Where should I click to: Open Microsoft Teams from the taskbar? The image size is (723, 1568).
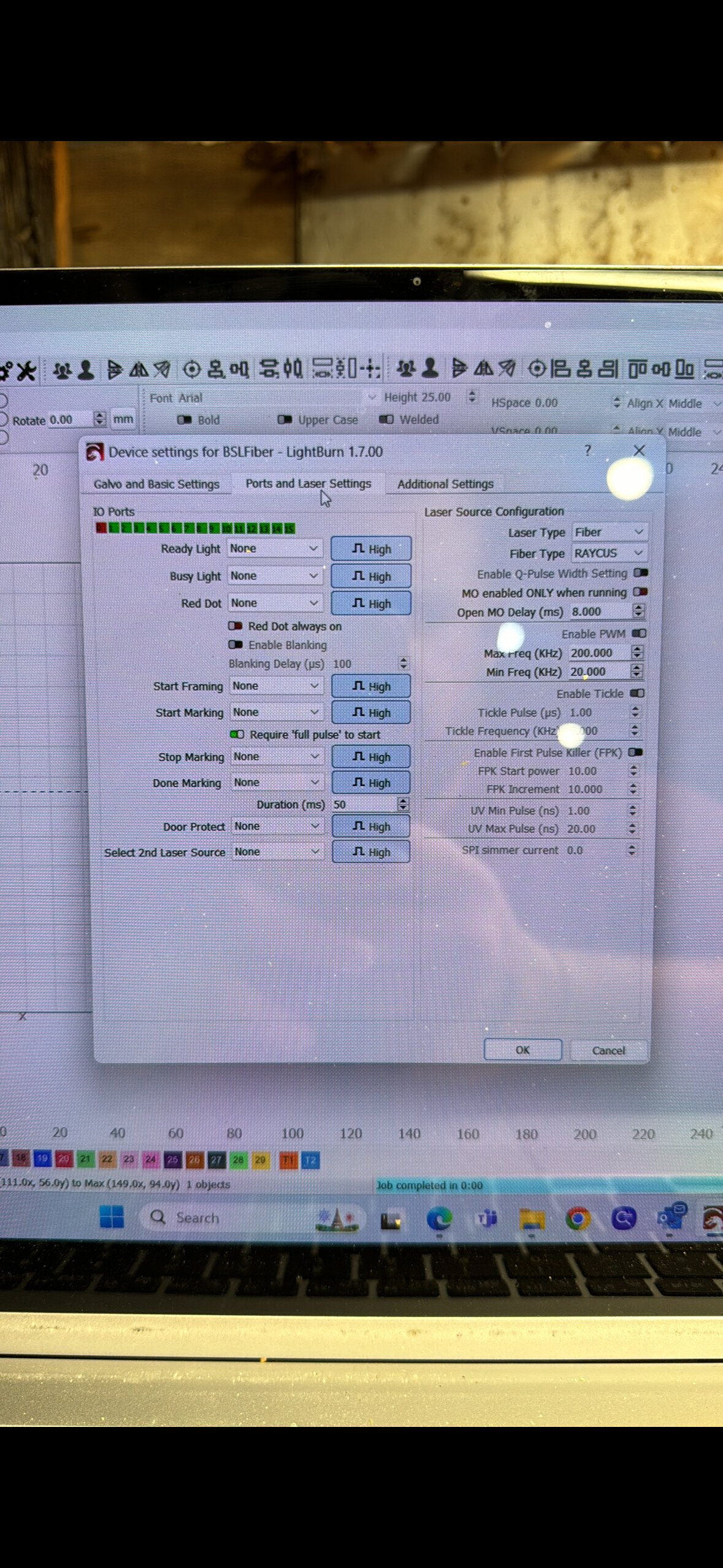pyautogui.click(x=486, y=1219)
